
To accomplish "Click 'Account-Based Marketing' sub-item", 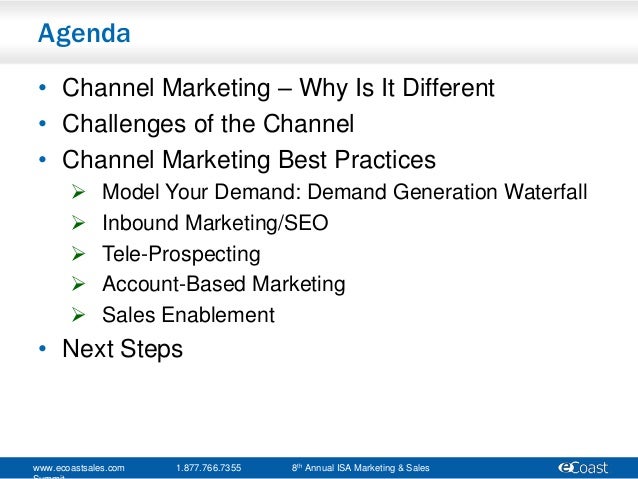I will tap(224, 284).
